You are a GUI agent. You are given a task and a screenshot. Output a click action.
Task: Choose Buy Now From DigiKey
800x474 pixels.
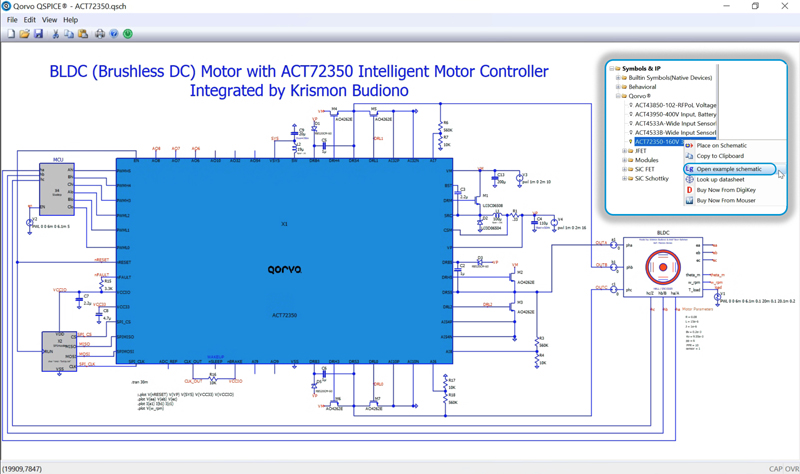(726, 190)
